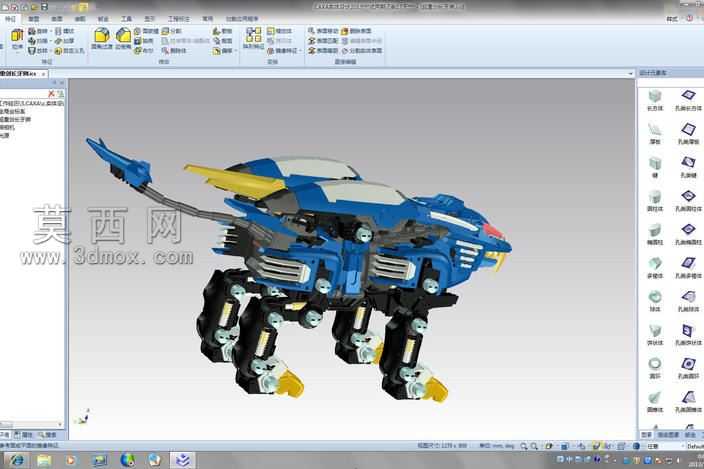The image size is (704, 469).
Task: Pick the Sphere (球体) shape in catalog
Action: (655, 301)
